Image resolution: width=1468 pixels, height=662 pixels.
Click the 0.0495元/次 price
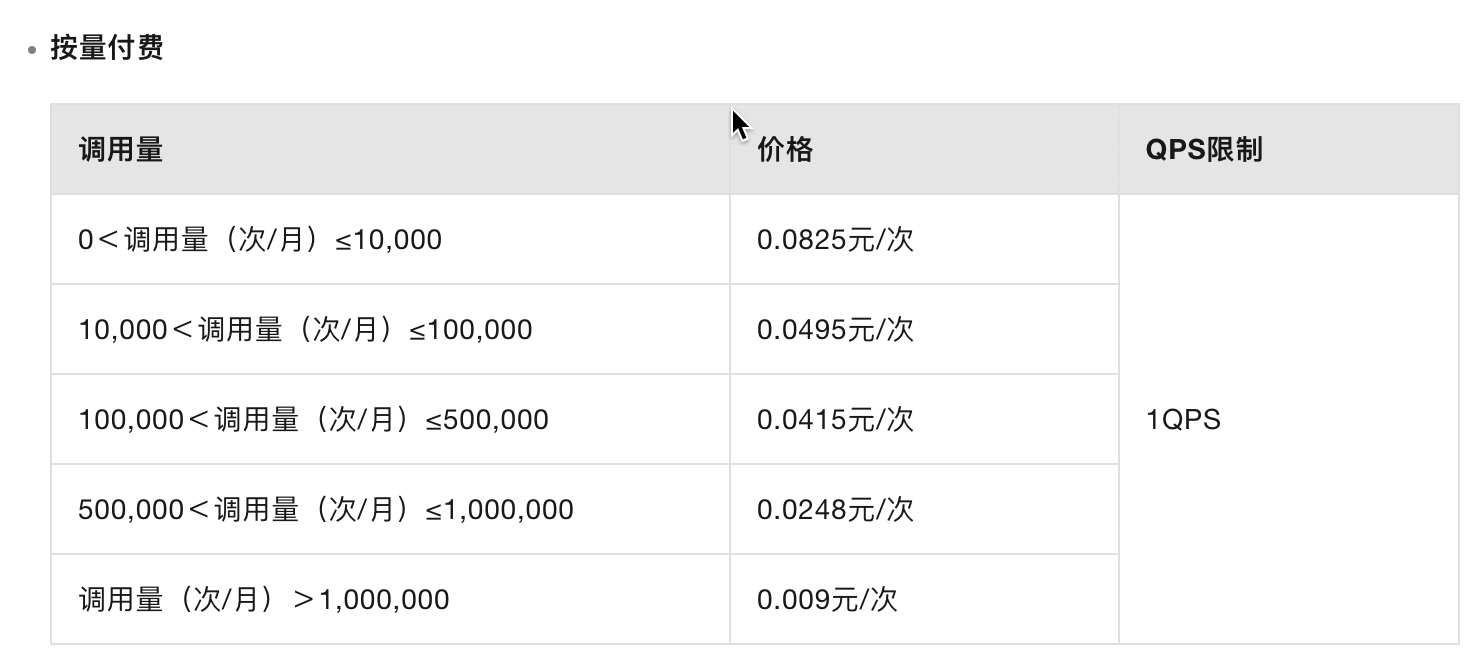835,330
